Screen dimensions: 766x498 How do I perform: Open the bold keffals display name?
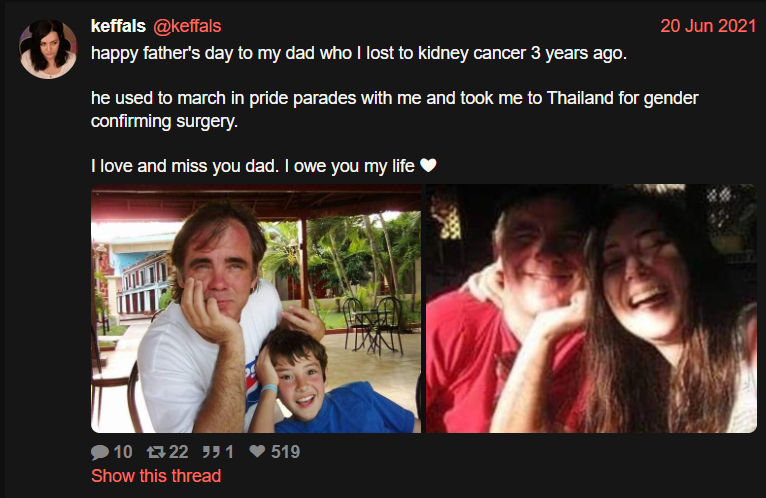(x=118, y=26)
